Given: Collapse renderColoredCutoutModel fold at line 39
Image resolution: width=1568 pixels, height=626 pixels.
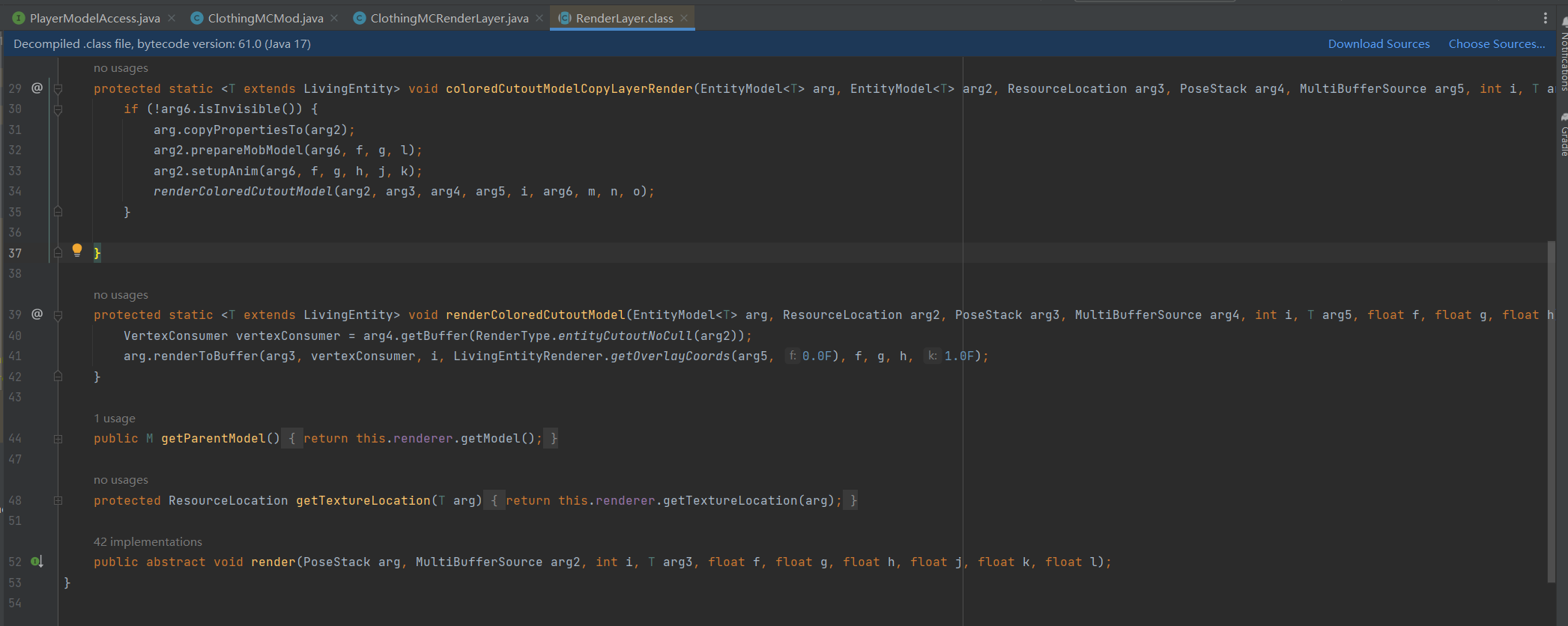Looking at the screenshot, I should 58,315.
